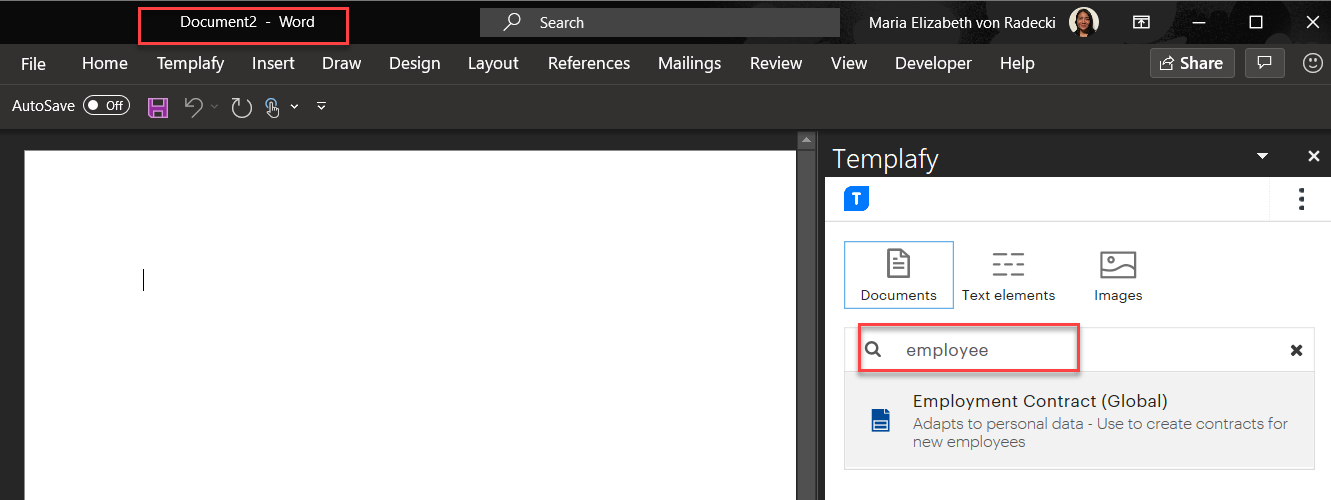The height and width of the screenshot is (500, 1331).
Task: Open the Help tab
Action: click(x=1017, y=63)
